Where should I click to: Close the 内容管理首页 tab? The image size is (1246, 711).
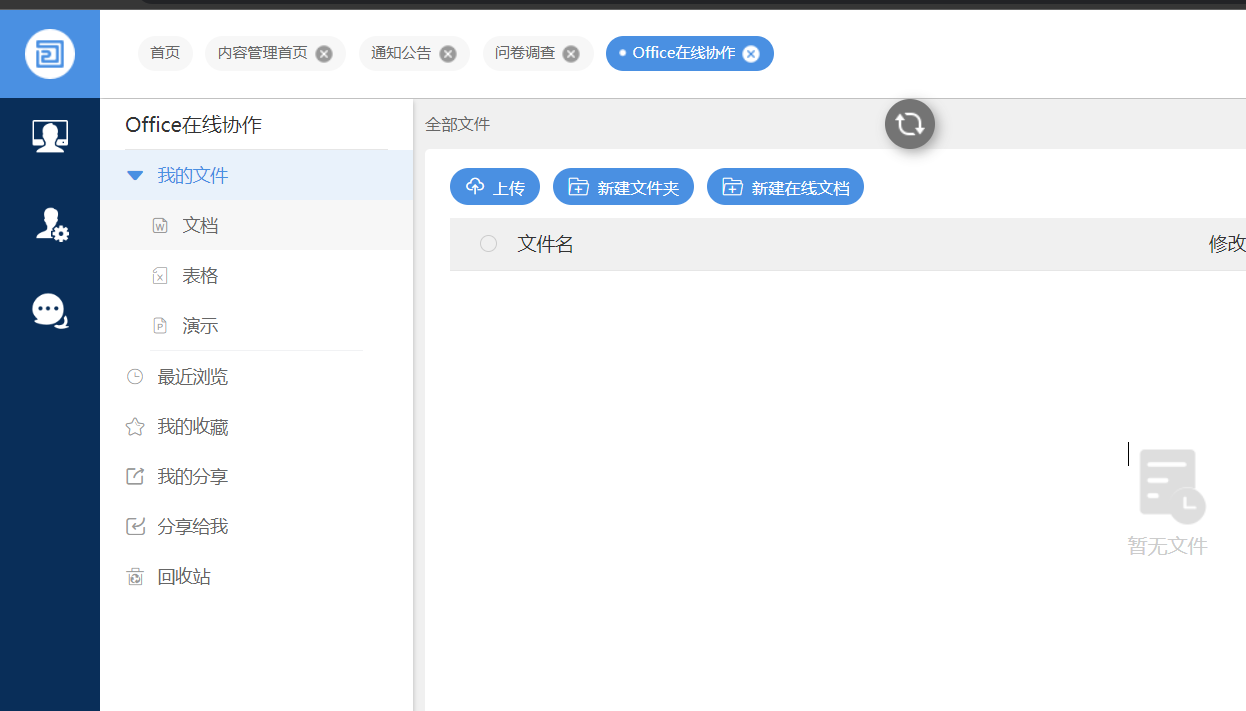coord(324,54)
